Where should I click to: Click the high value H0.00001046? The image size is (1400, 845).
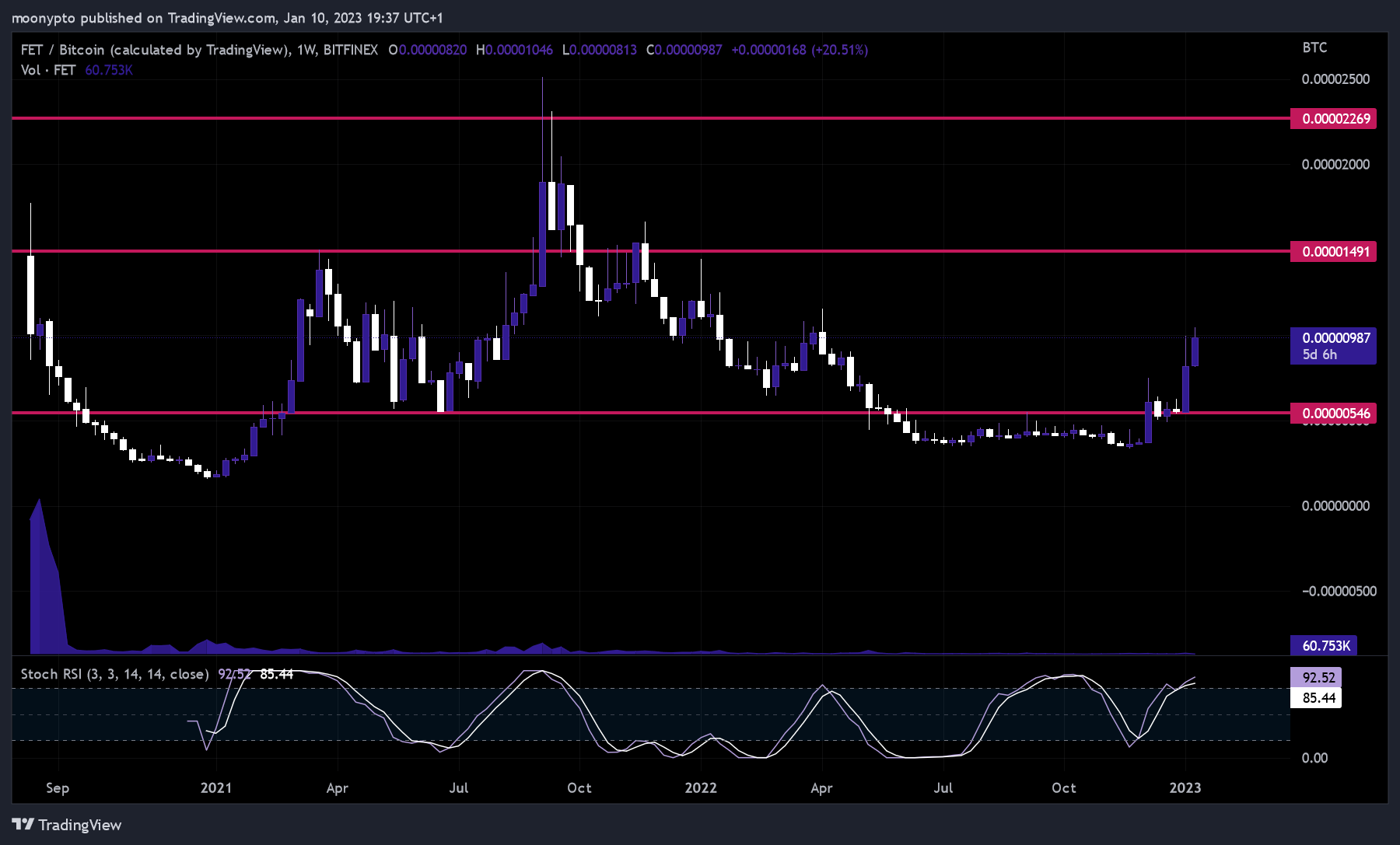tap(514, 50)
